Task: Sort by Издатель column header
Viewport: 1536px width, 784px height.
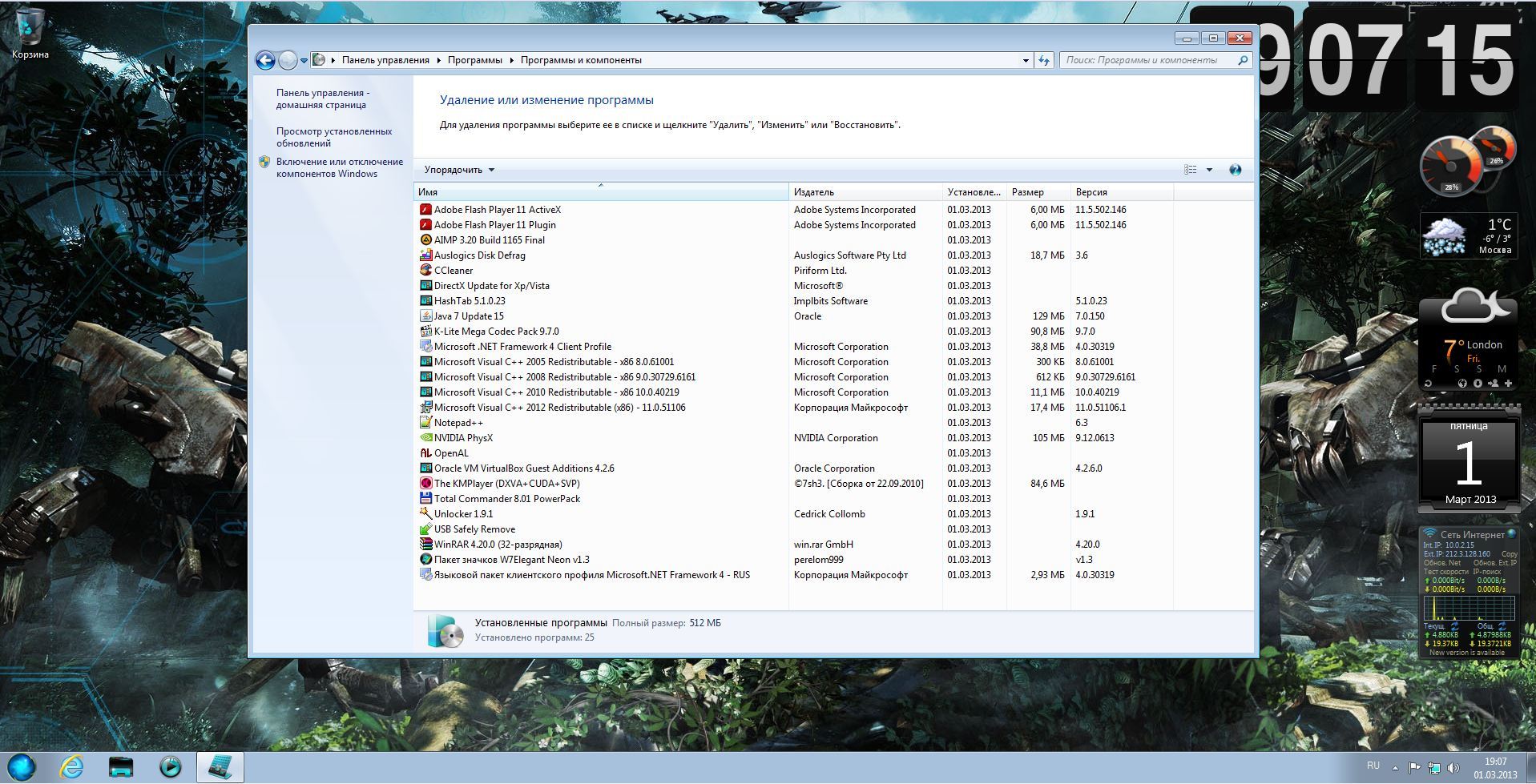Action: pyautogui.click(x=865, y=192)
